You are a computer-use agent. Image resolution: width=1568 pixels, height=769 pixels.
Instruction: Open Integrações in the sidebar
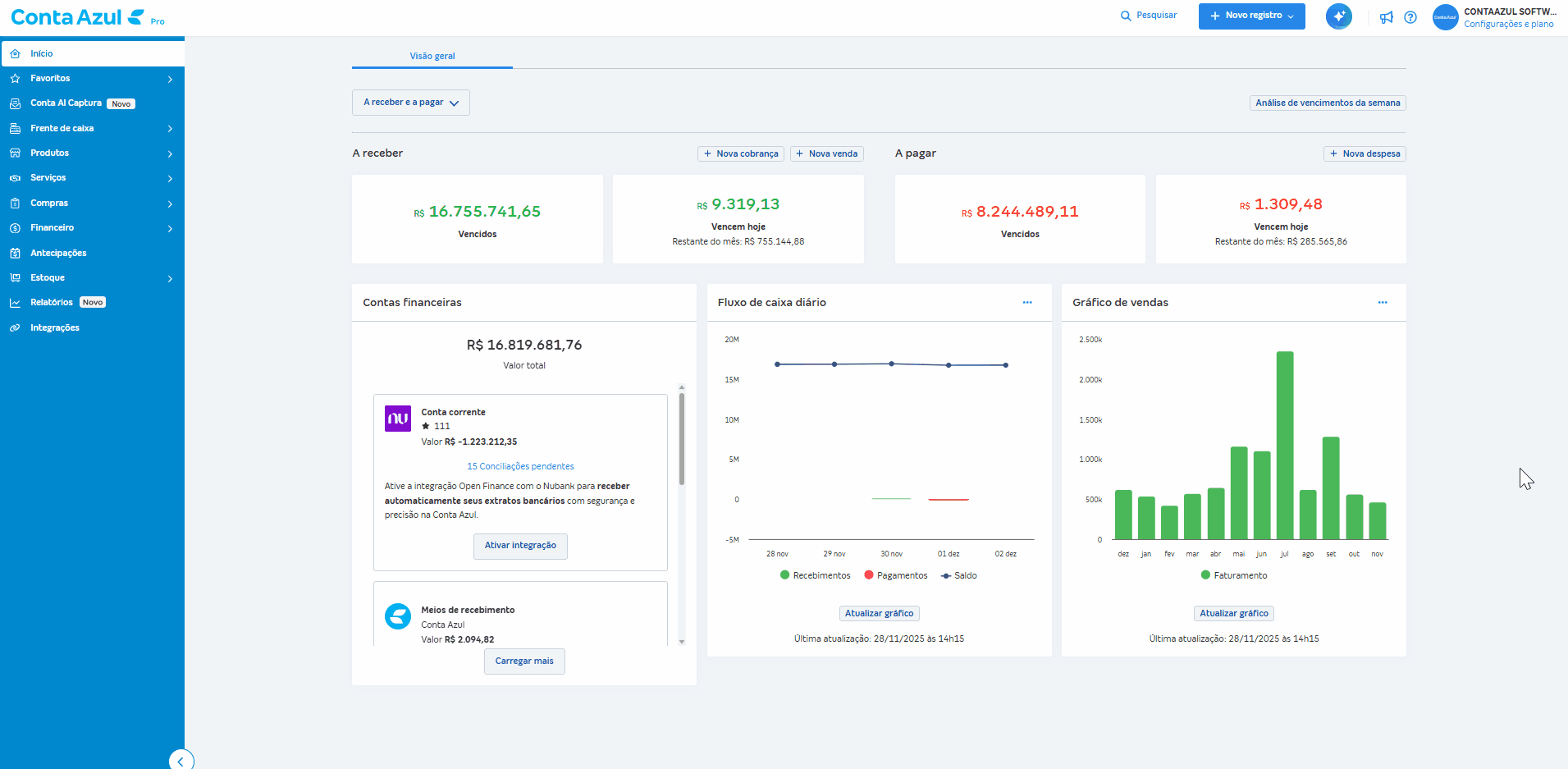pyautogui.click(x=55, y=327)
